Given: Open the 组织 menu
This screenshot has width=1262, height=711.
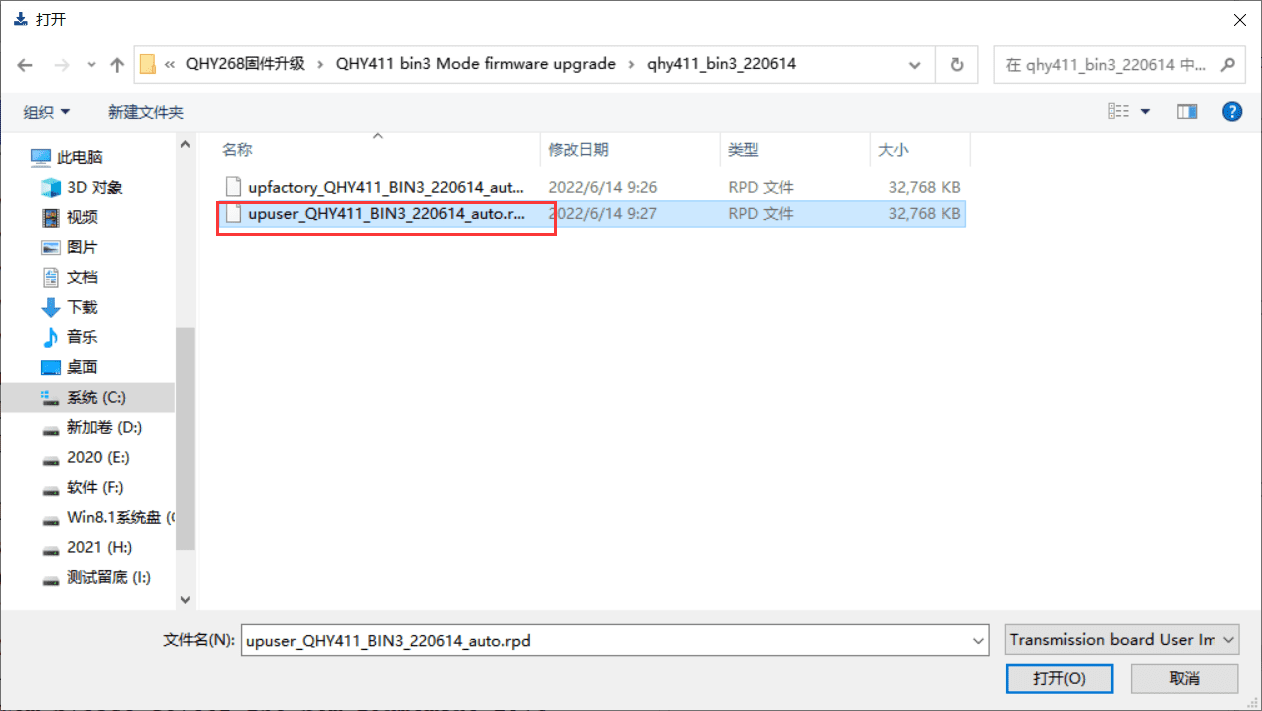Looking at the screenshot, I should (47, 112).
